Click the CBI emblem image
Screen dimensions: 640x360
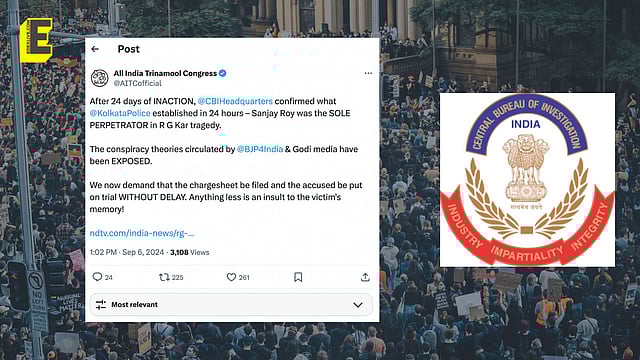(x=527, y=180)
